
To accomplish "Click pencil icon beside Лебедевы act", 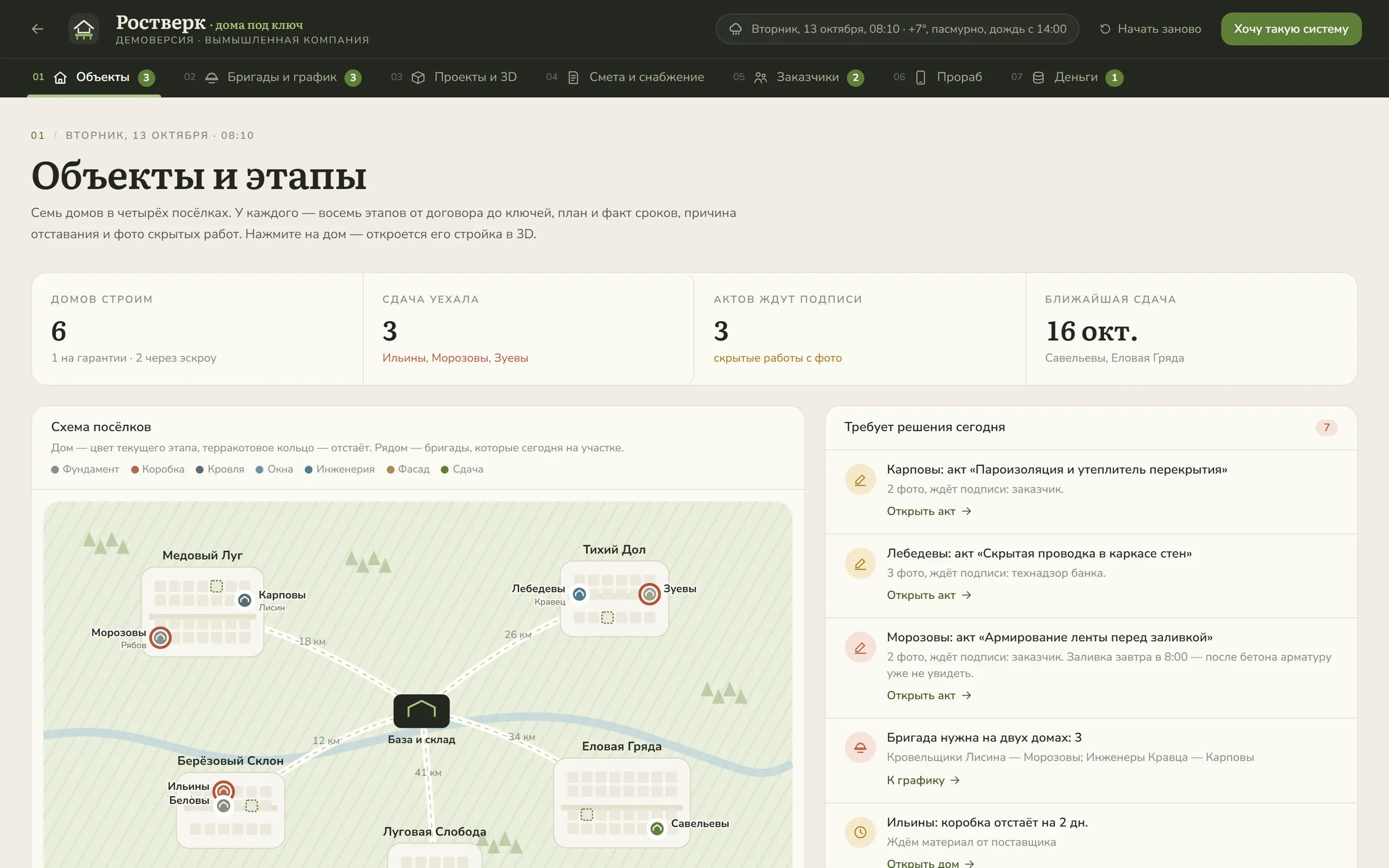I will (x=860, y=564).
